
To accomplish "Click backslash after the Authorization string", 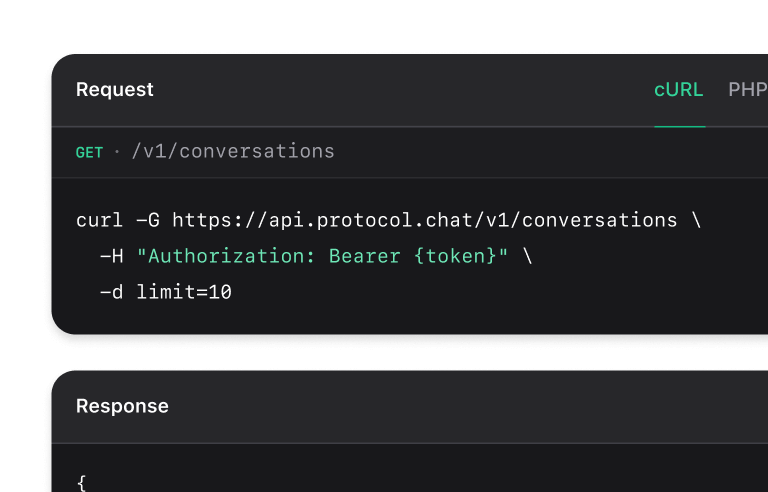I will (528, 257).
